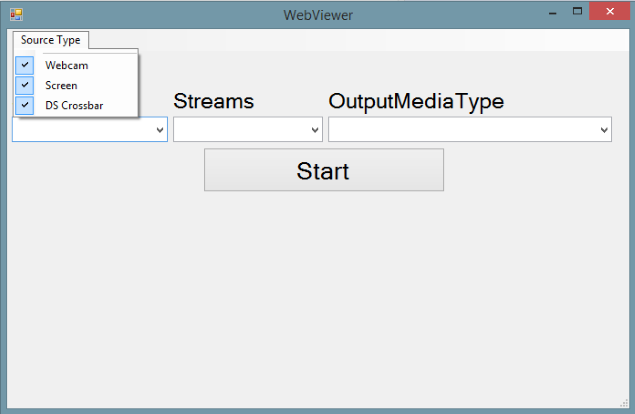This screenshot has height=414, width=635.
Task: Close the WebViewer window
Action: [x=610, y=11]
